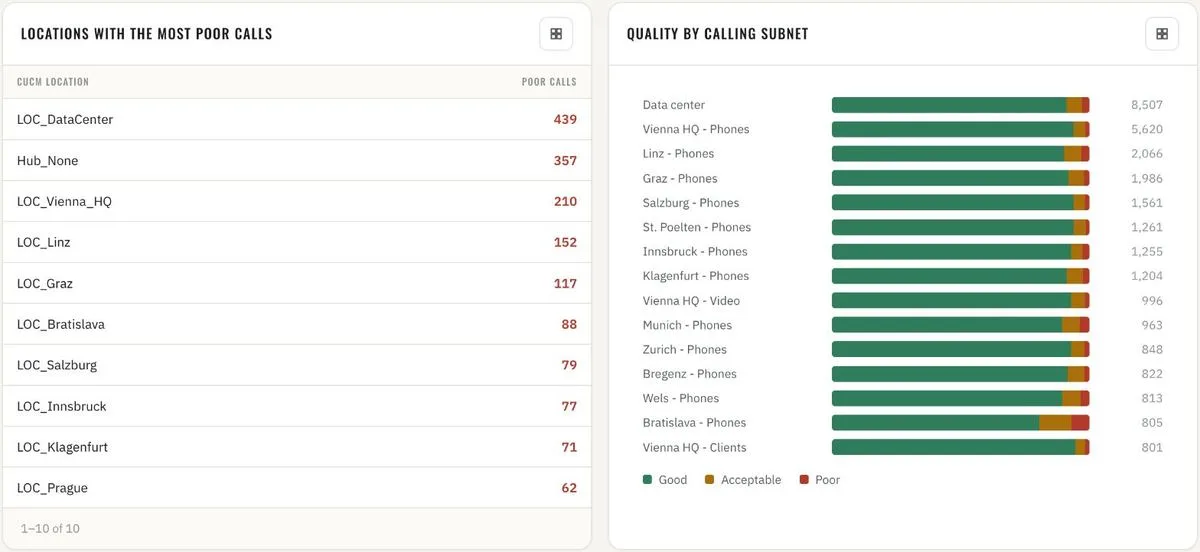Click the Linz - Phones quality bar
Image resolution: width=1200 pixels, height=552 pixels.
coord(960,154)
